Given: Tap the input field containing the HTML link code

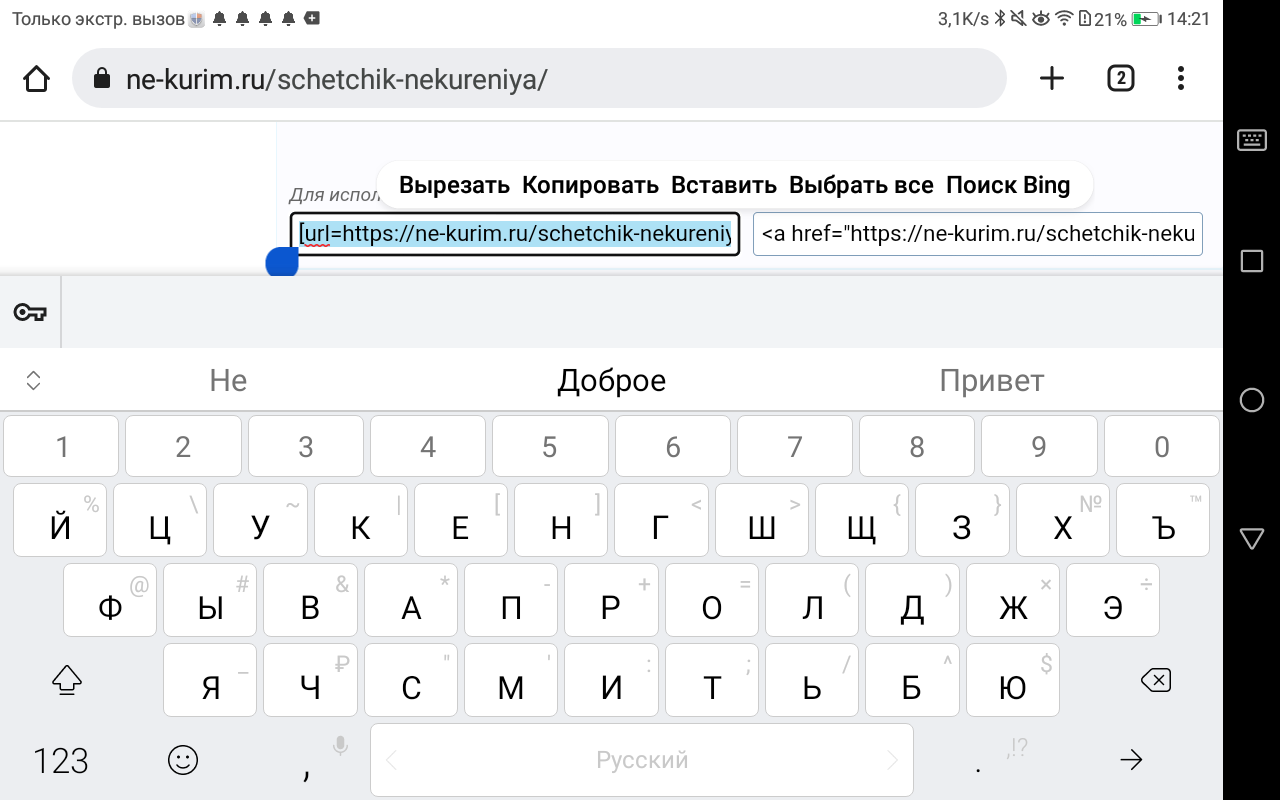Looking at the screenshot, I should pos(977,233).
